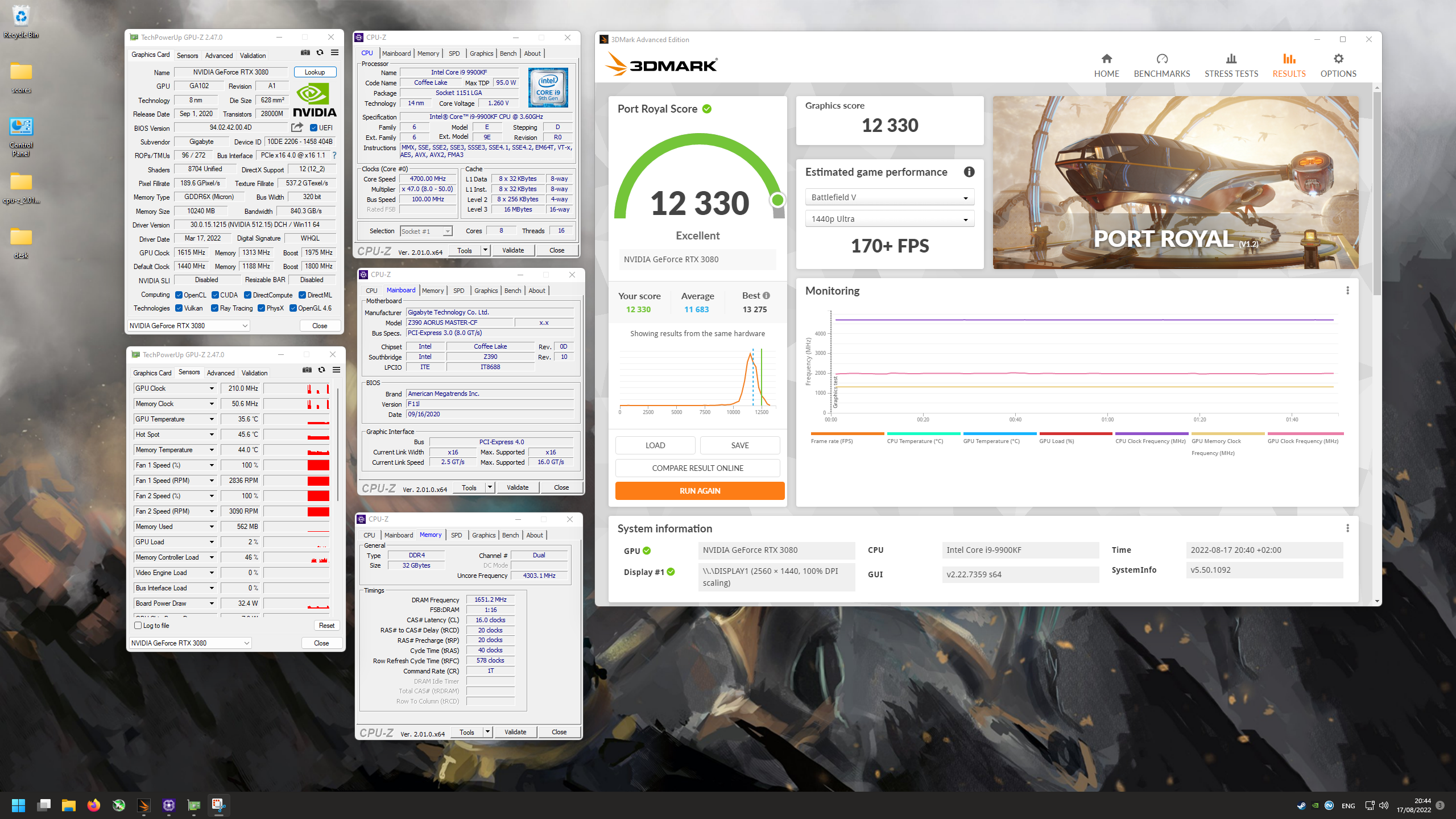Open STRESS TESTS in 3DMark navigation
The width and height of the screenshot is (1456, 819).
click(1231, 65)
